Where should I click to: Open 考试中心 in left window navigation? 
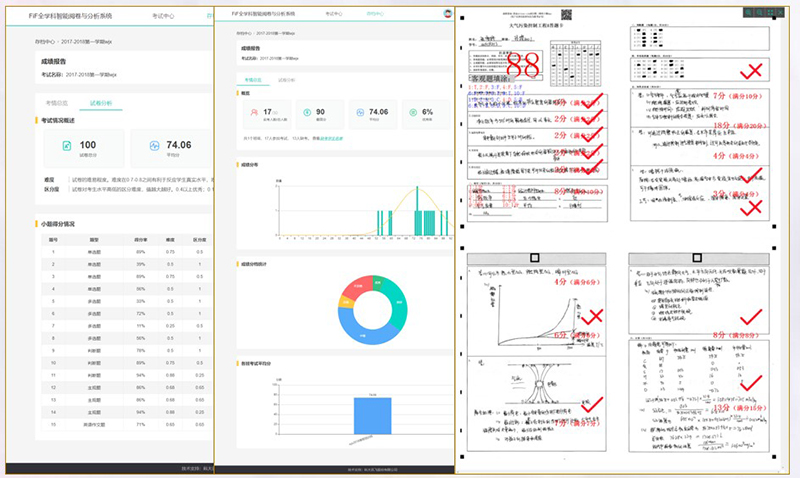coord(163,16)
